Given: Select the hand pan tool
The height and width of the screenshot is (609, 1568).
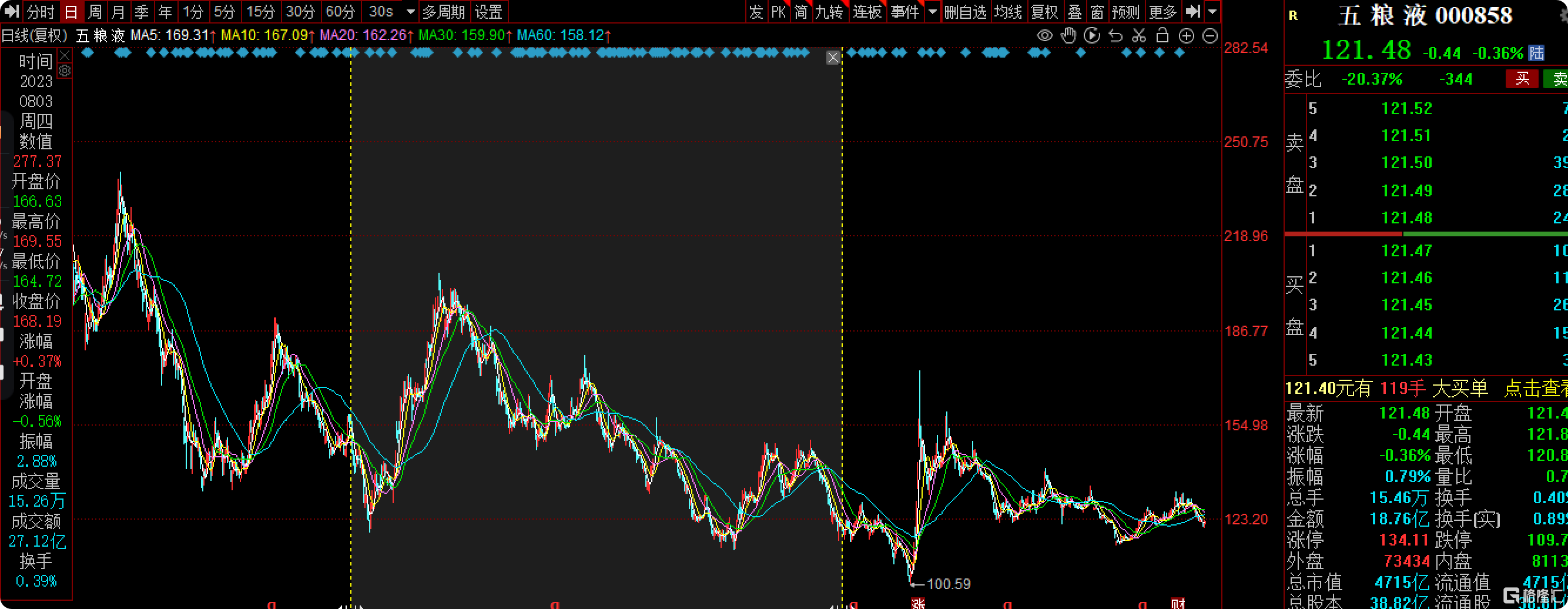Looking at the screenshot, I should click(x=1068, y=36).
